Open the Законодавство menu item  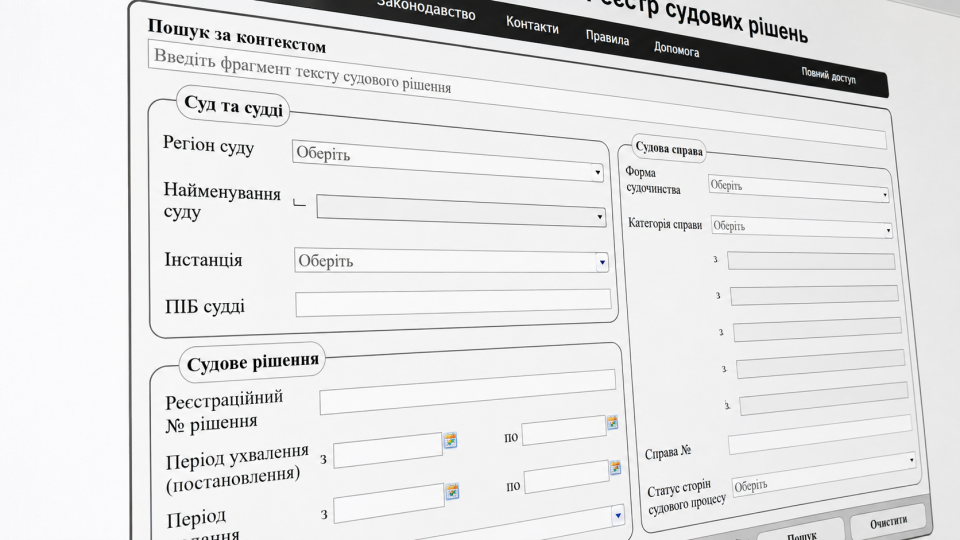(x=426, y=9)
